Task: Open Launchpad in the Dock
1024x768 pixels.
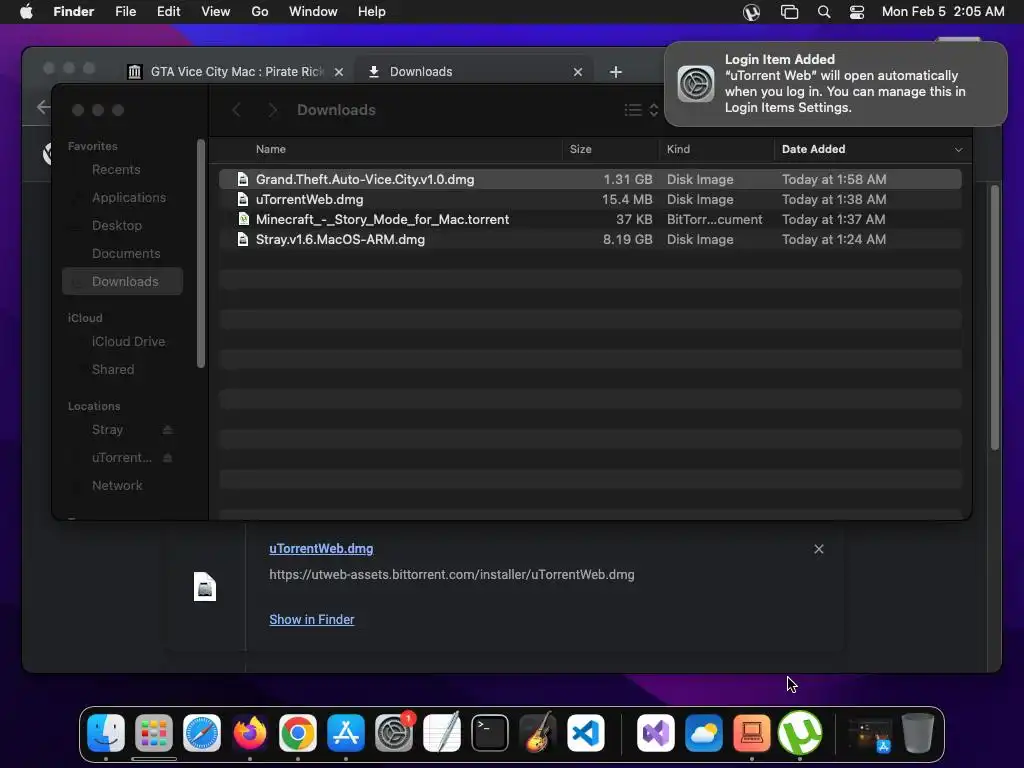Action: click(154, 733)
